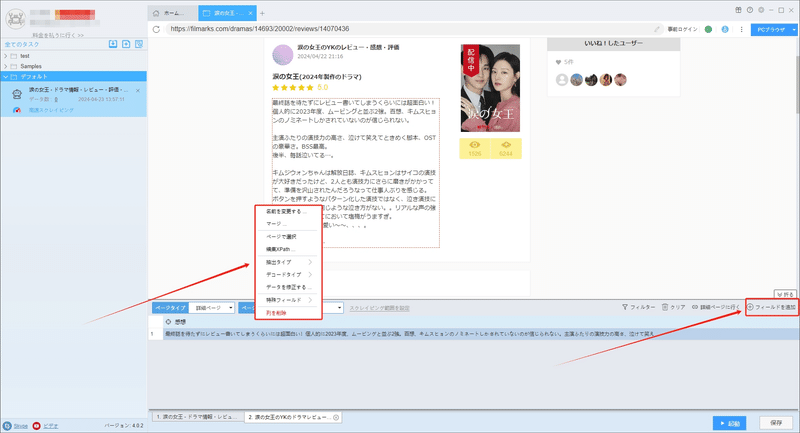800x433 pixels.
Task: Click the yellow 6244 counter
Action: tap(506, 148)
